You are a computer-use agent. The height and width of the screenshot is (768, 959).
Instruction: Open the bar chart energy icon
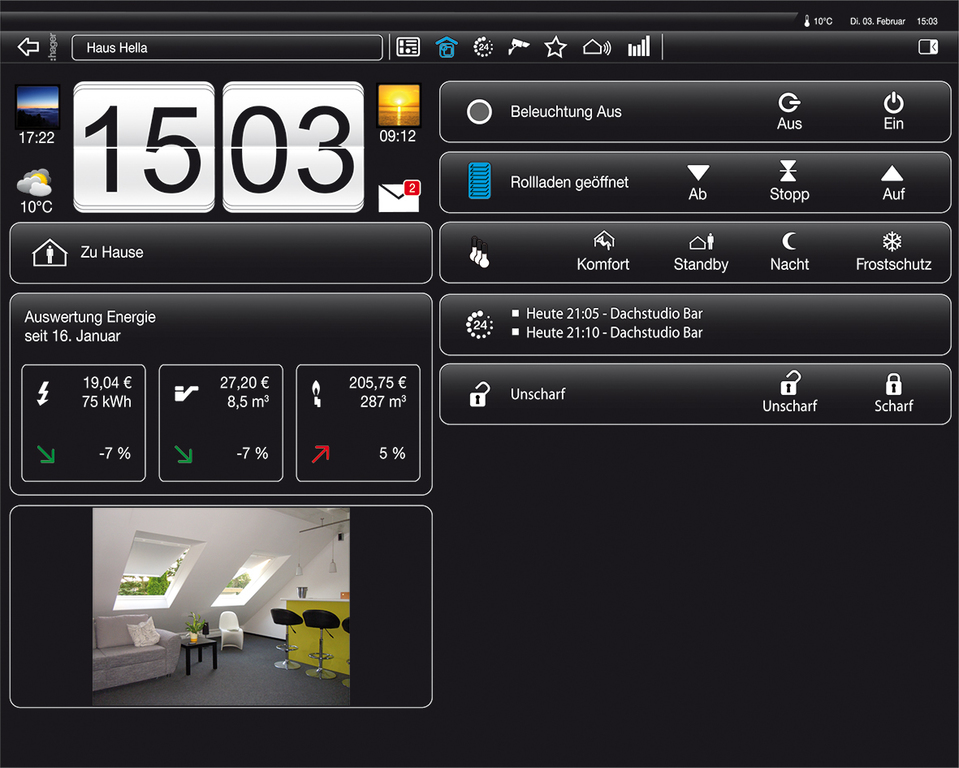pyautogui.click(x=638, y=47)
